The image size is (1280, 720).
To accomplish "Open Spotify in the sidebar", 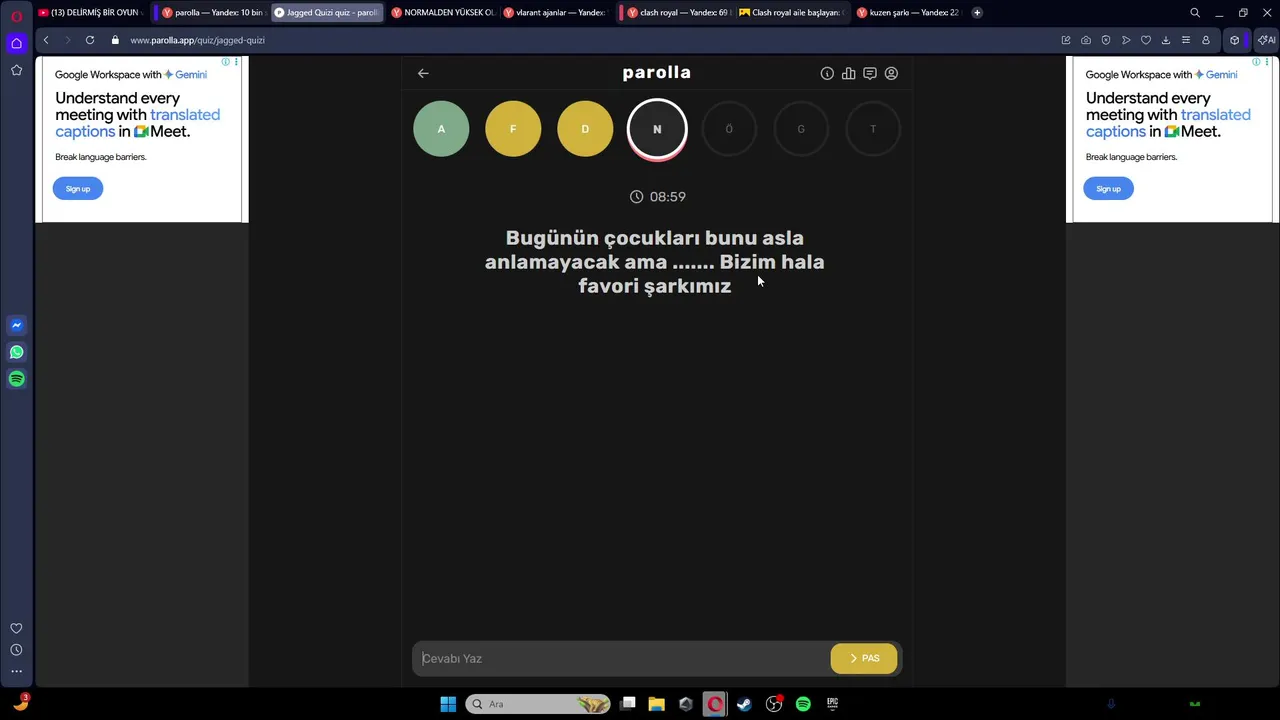I will tap(16, 379).
